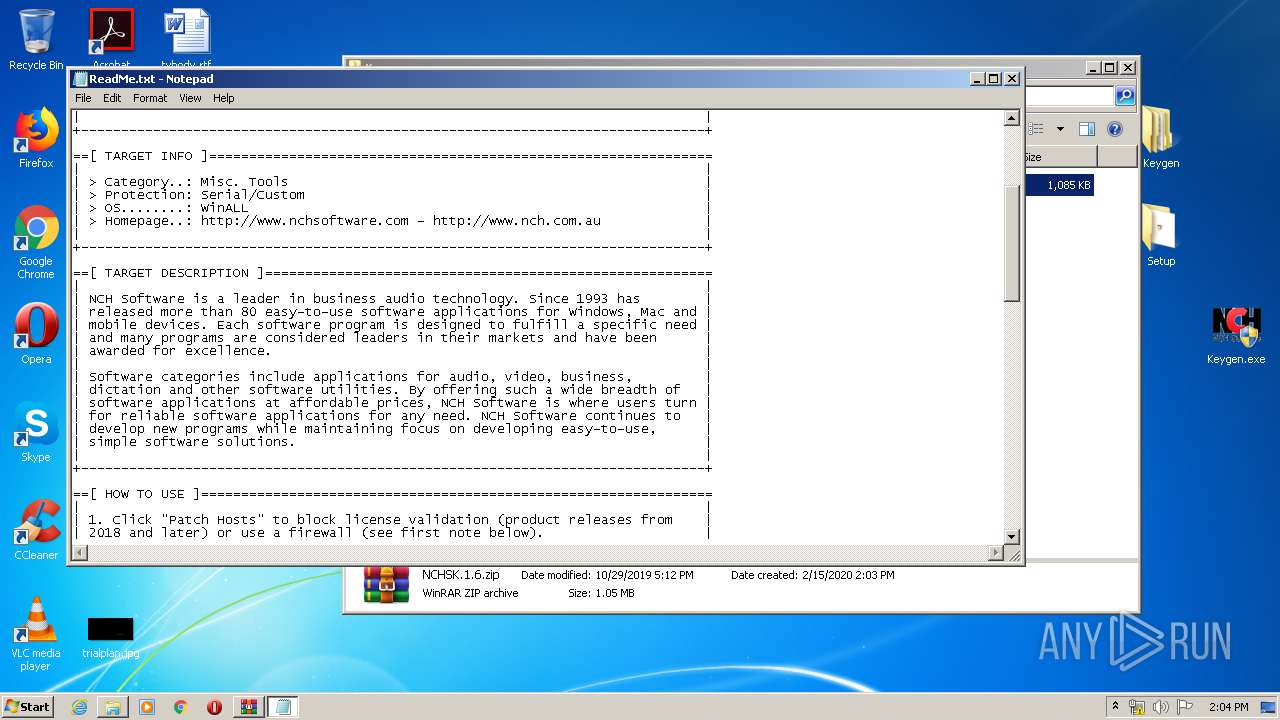Open VLC media player shortcut
This screenshot has height=720, width=1280.
pyautogui.click(x=36, y=634)
